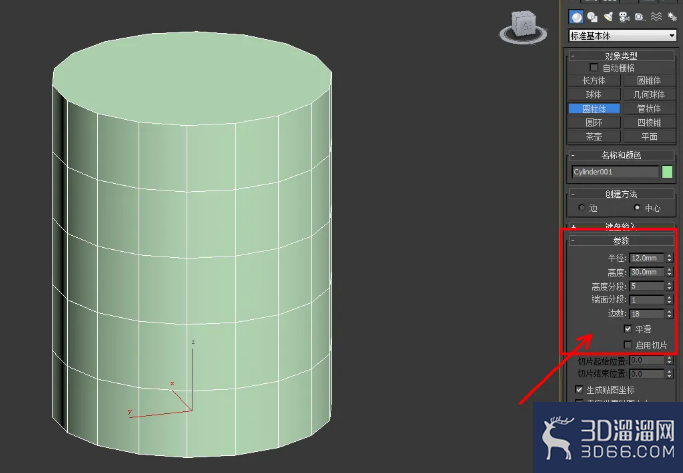Click the Cylinder001 object name field
The width and height of the screenshot is (683, 473).
point(615,172)
